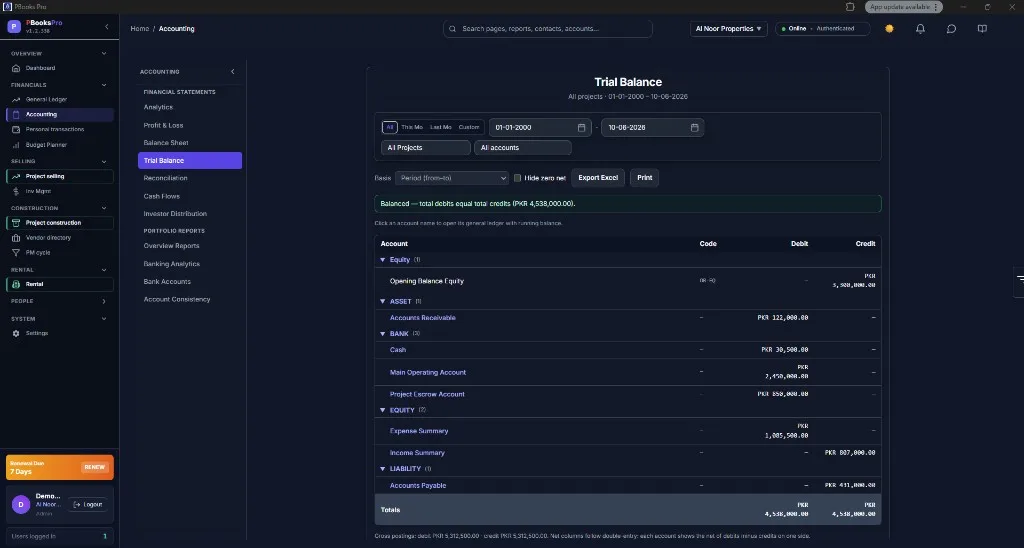Go to Home breadcrumb

(x=139, y=29)
